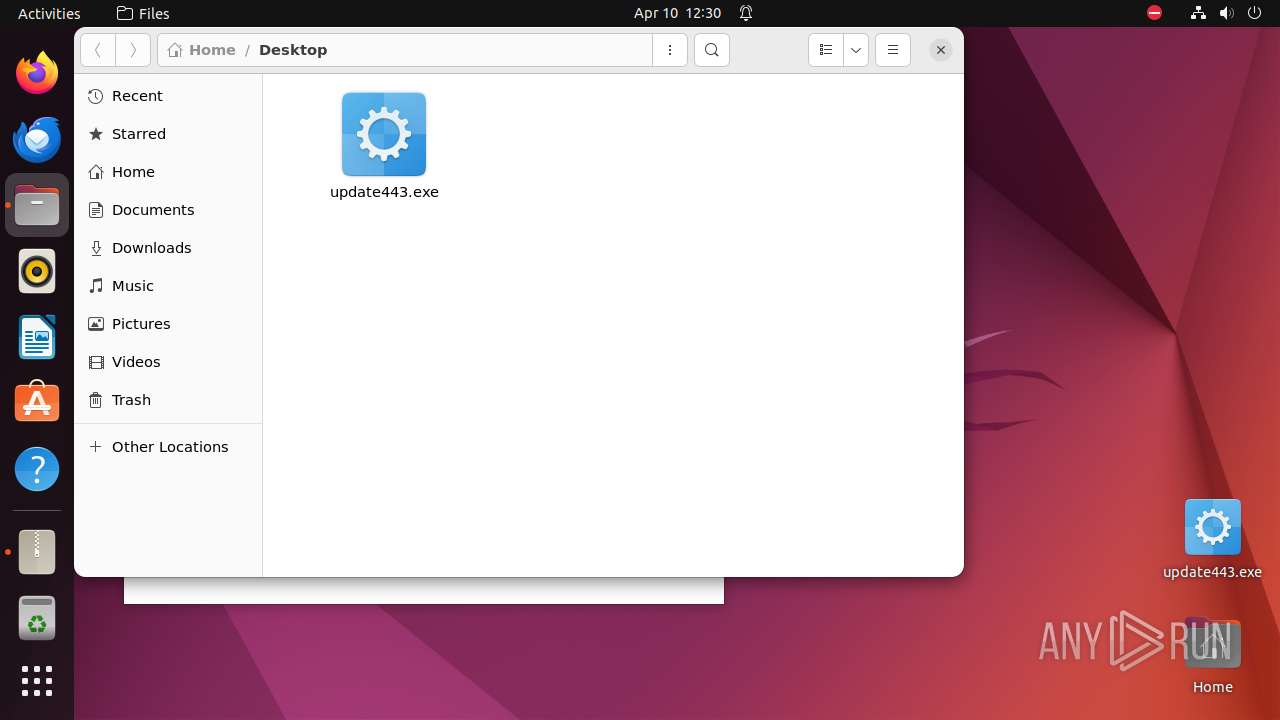
Task: Open Music in the sidebar
Action: pyautogui.click(x=168, y=286)
